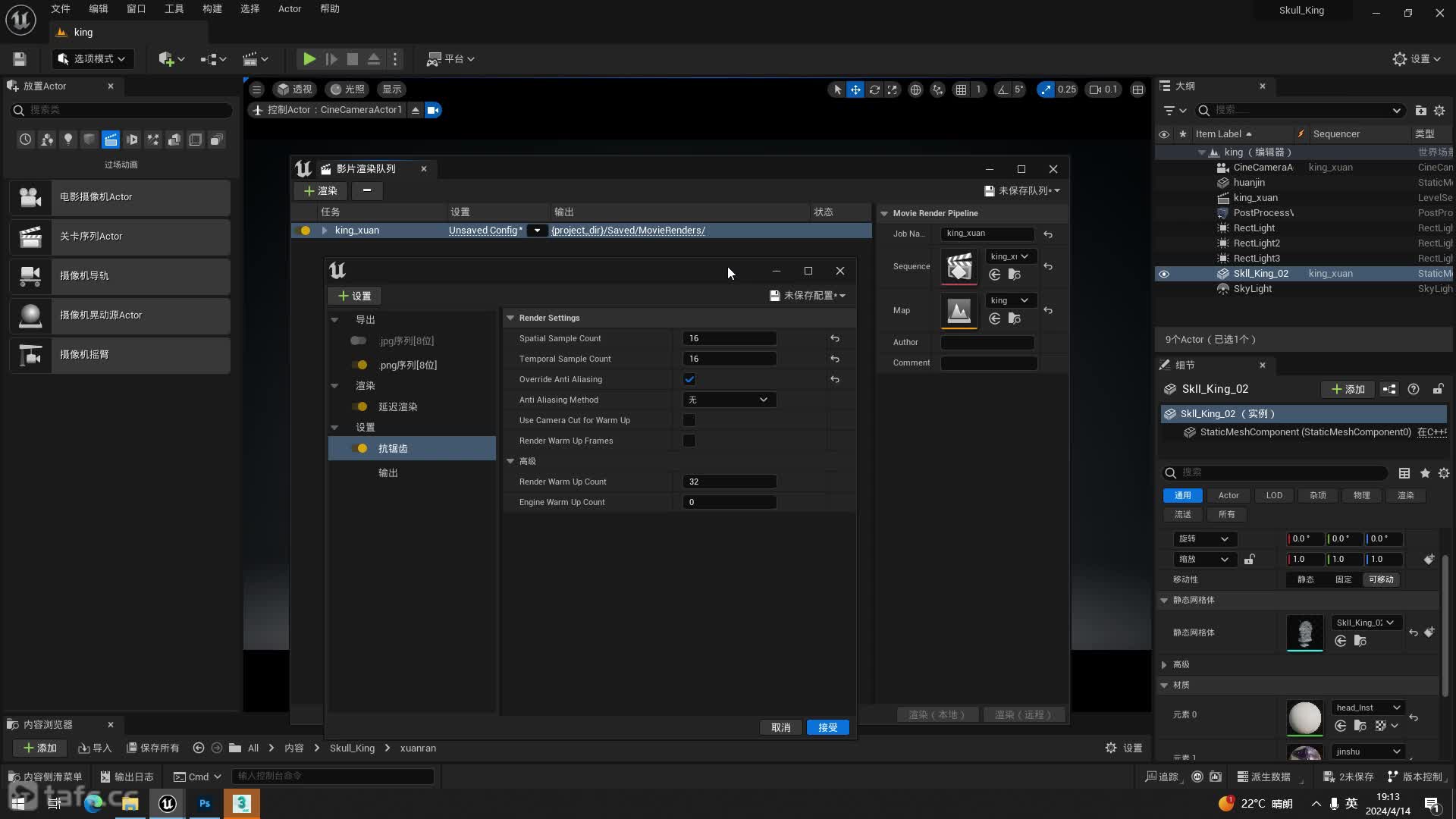The height and width of the screenshot is (819, 1456).
Task: Collapse the 导出 tree group
Action: tap(334, 320)
